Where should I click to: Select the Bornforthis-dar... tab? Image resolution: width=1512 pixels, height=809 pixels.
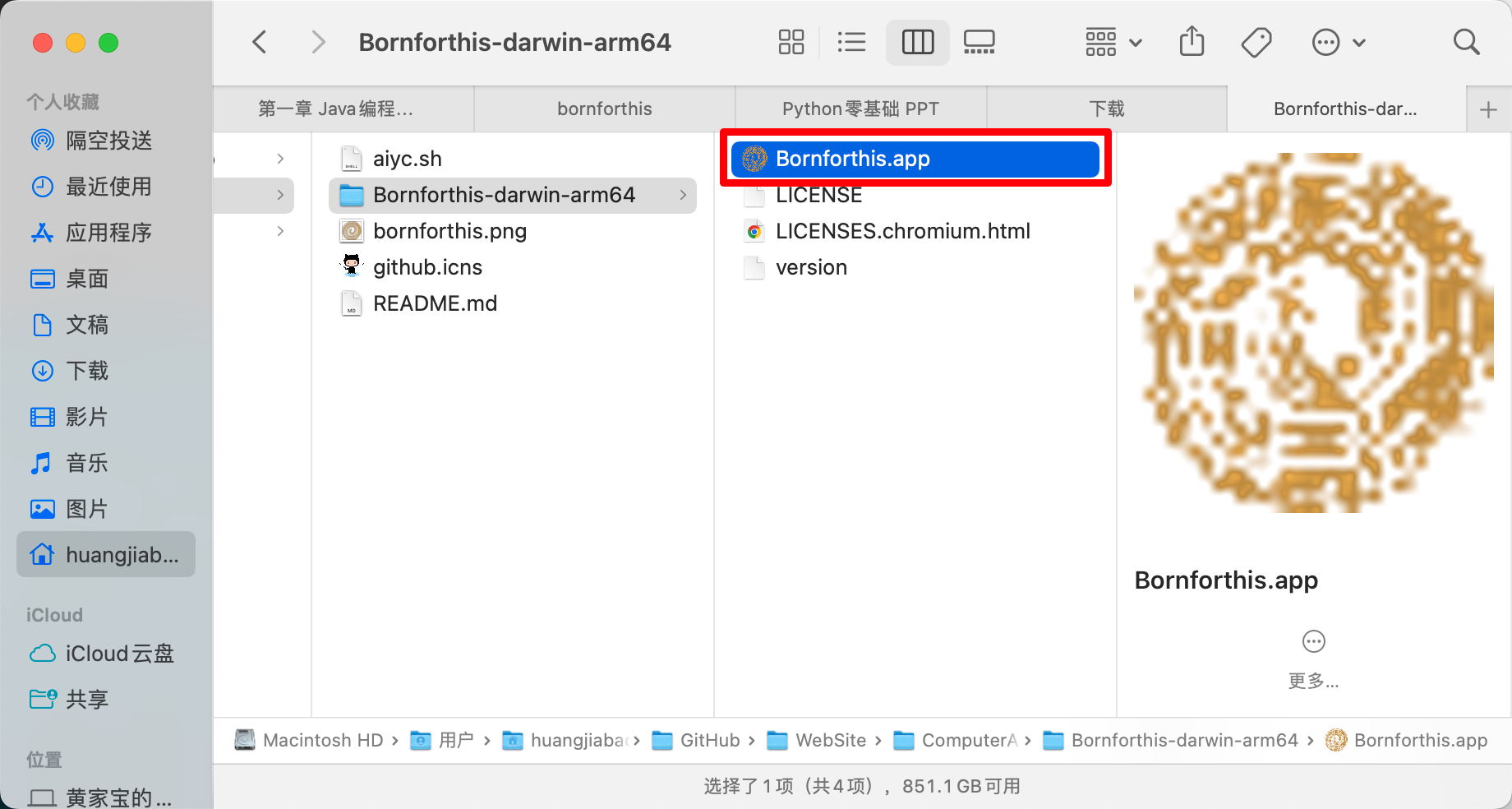1346,109
